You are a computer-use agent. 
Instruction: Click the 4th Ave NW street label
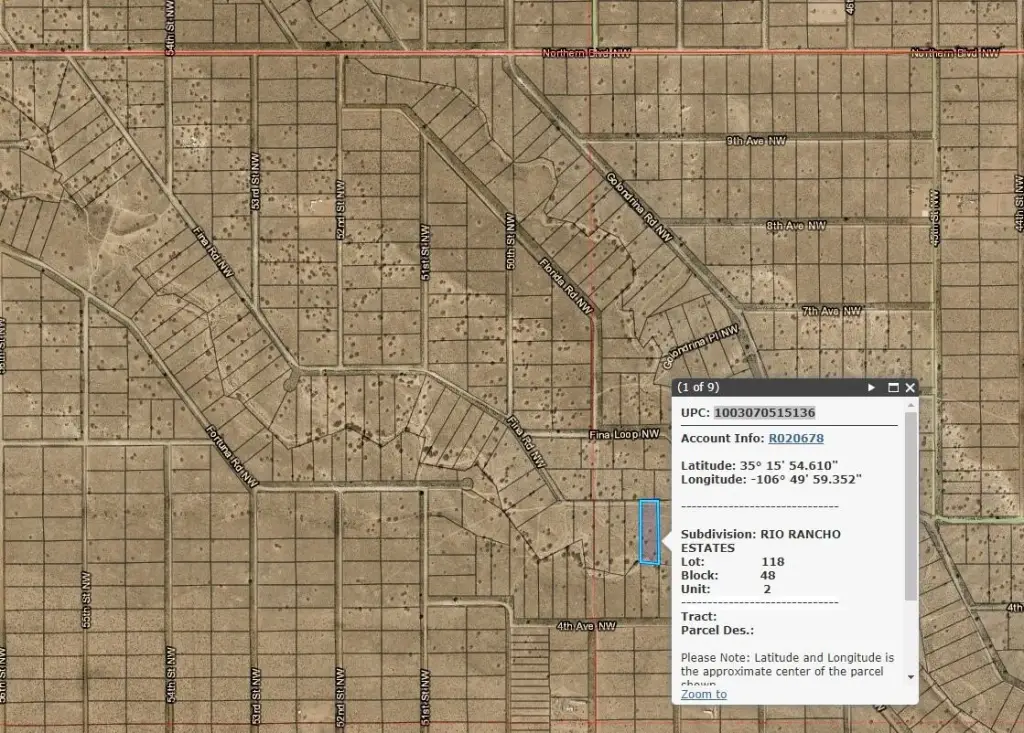coord(588,626)
